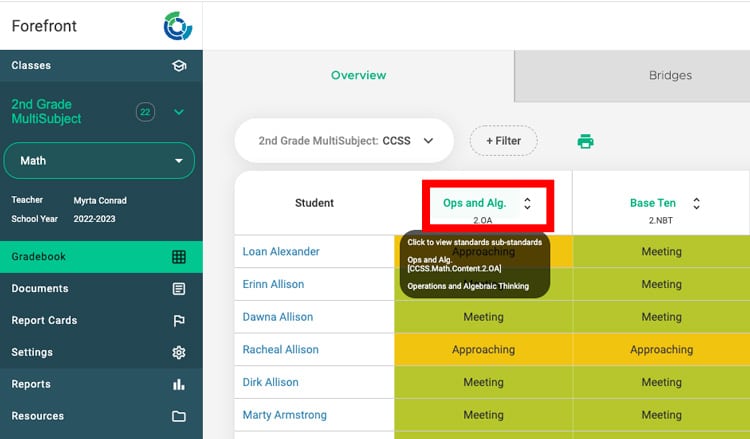Open student Racheal Allison

click(x=280, y=350)
